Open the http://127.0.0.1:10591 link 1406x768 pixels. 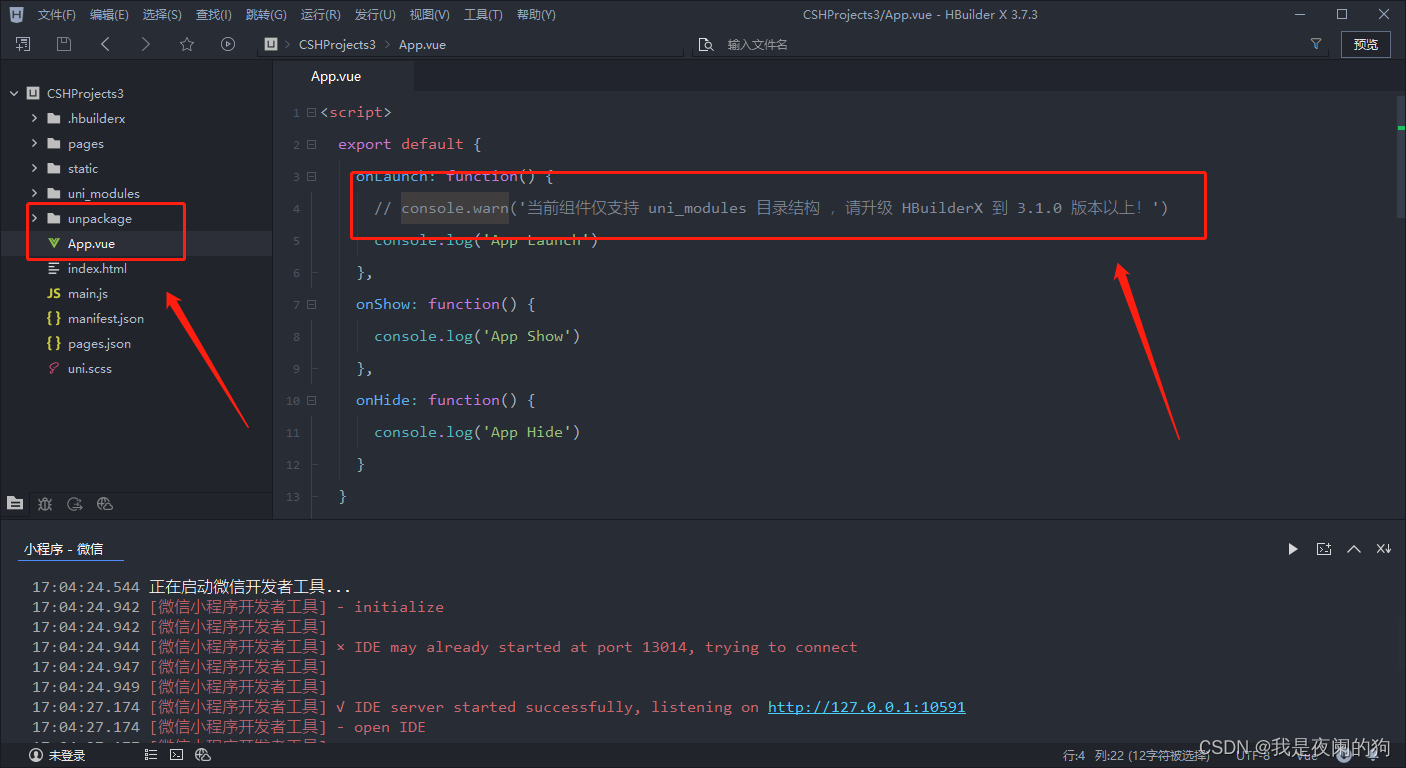pyautogui.click(x=867, y=707)
